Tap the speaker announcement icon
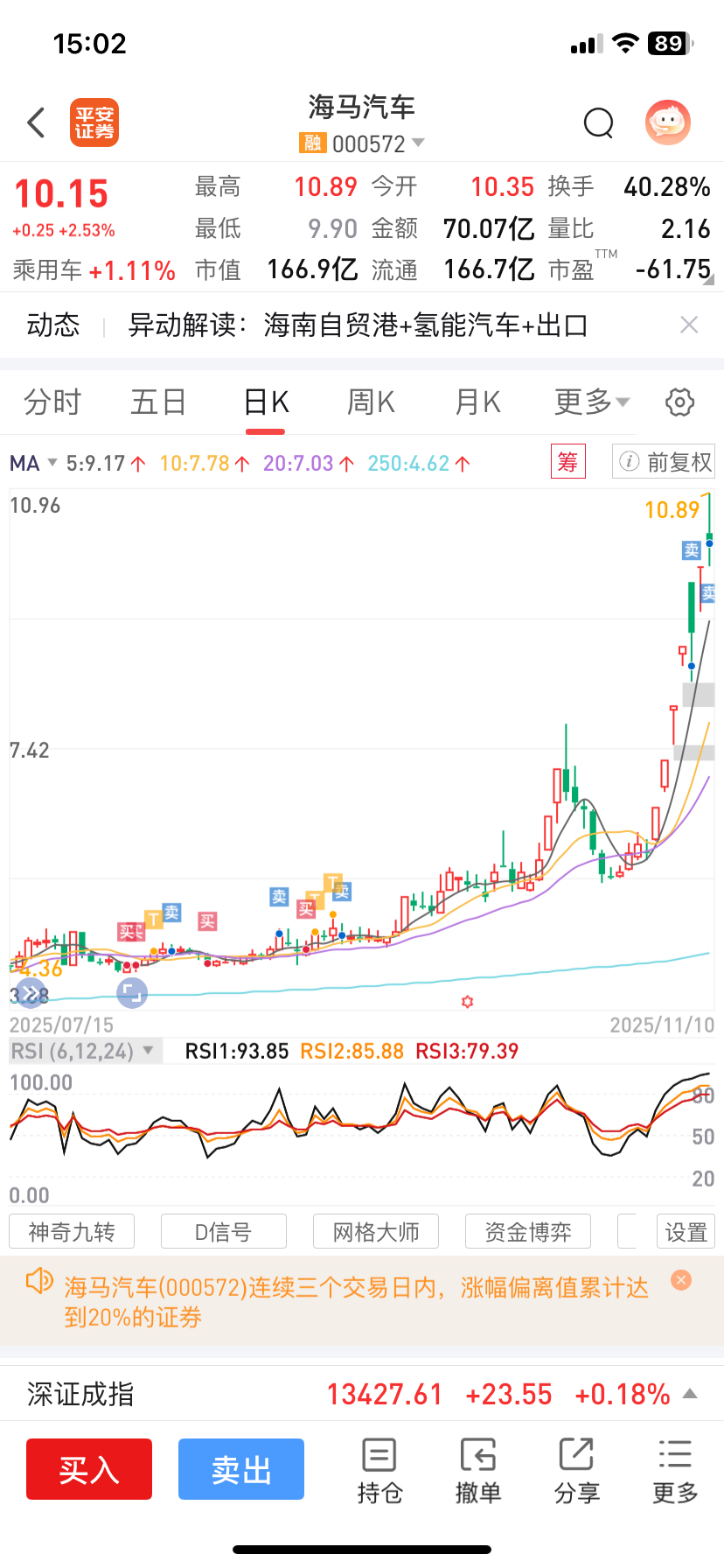The image size is (724, 1568). (x=39, y=1282)
